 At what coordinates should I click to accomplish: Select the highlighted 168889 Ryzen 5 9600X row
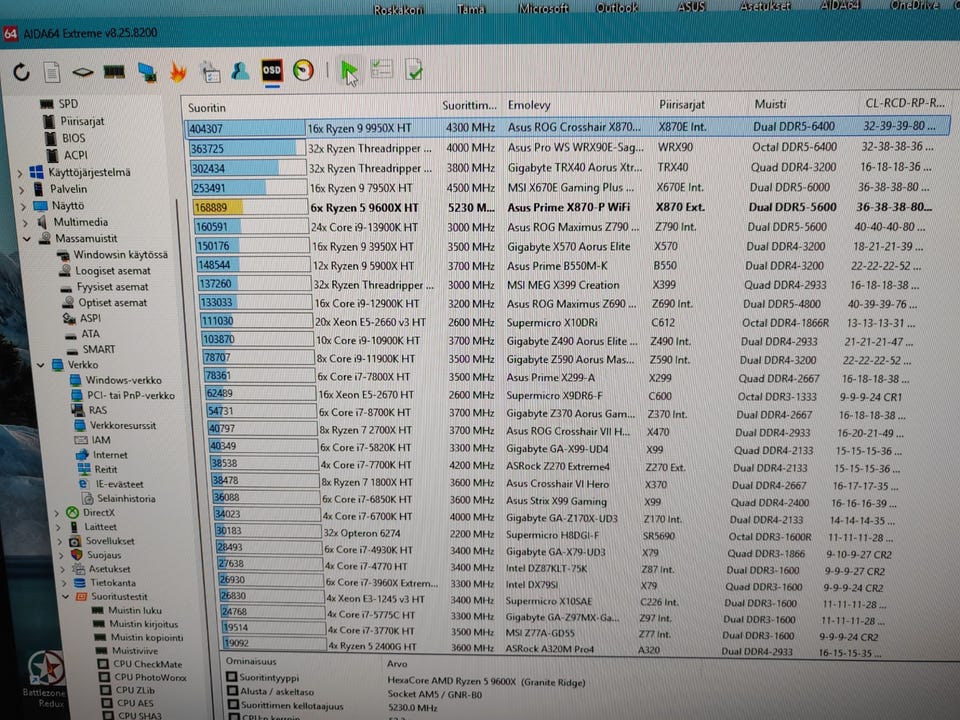coord(562,207)
